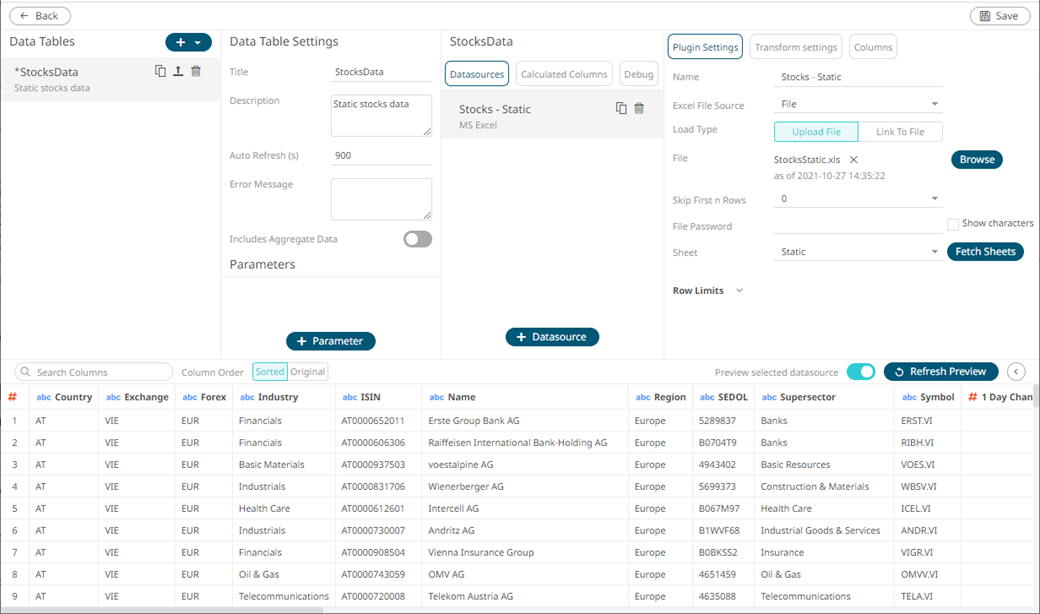Screen dimensions: 1040x614
Task: Toggle Includes Aggregate Data switch
Action: click(x=417, y=239)
